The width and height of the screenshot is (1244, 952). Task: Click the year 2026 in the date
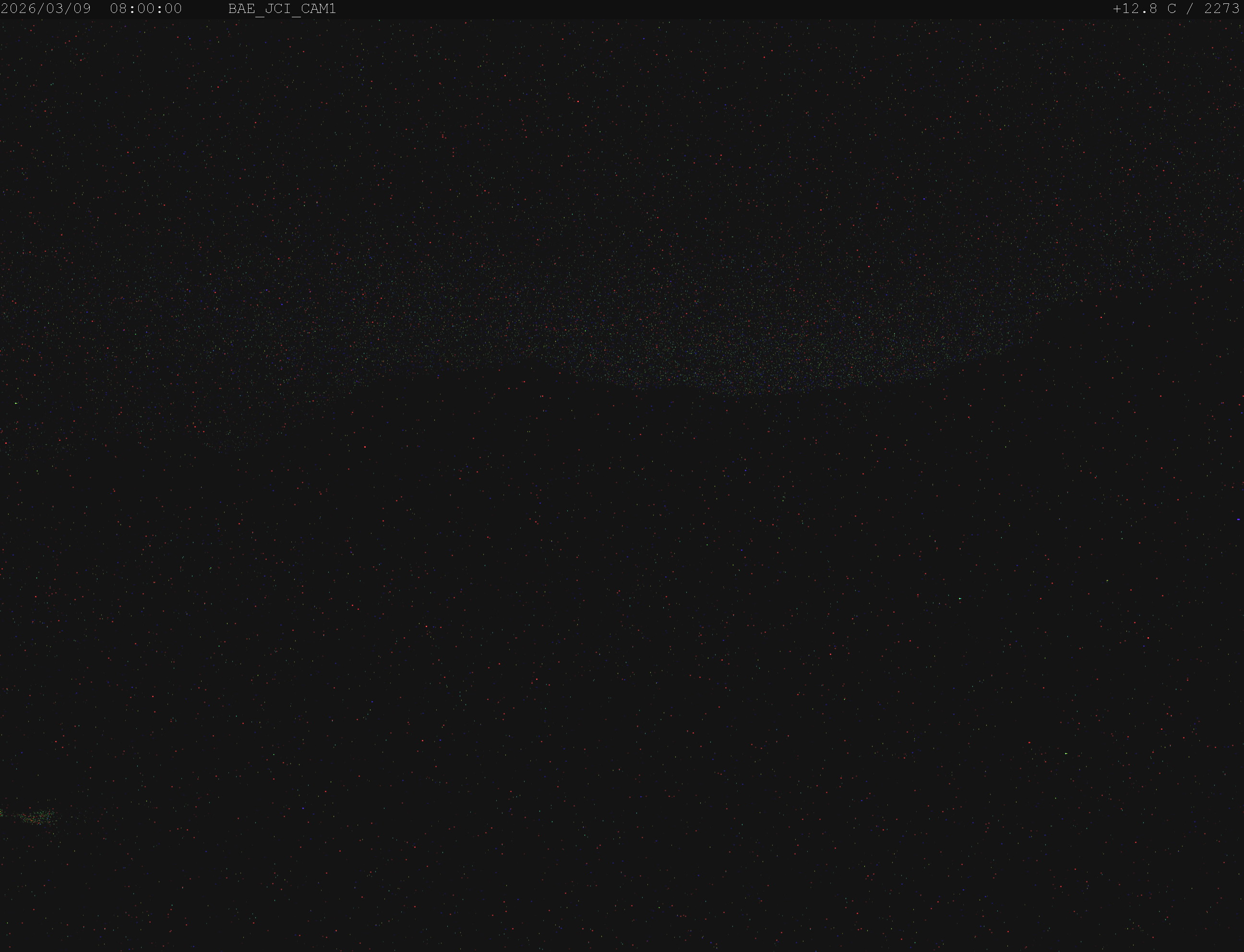point(19,9)
